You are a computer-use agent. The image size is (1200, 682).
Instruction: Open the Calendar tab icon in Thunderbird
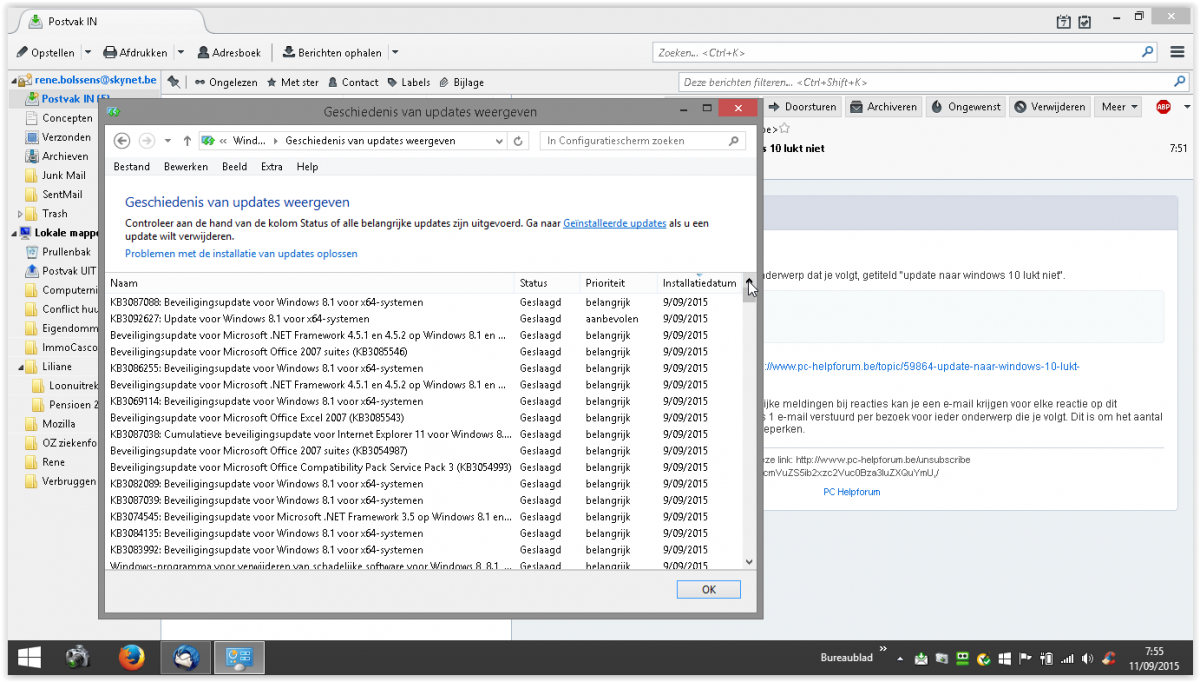(x=1064, y=21)
